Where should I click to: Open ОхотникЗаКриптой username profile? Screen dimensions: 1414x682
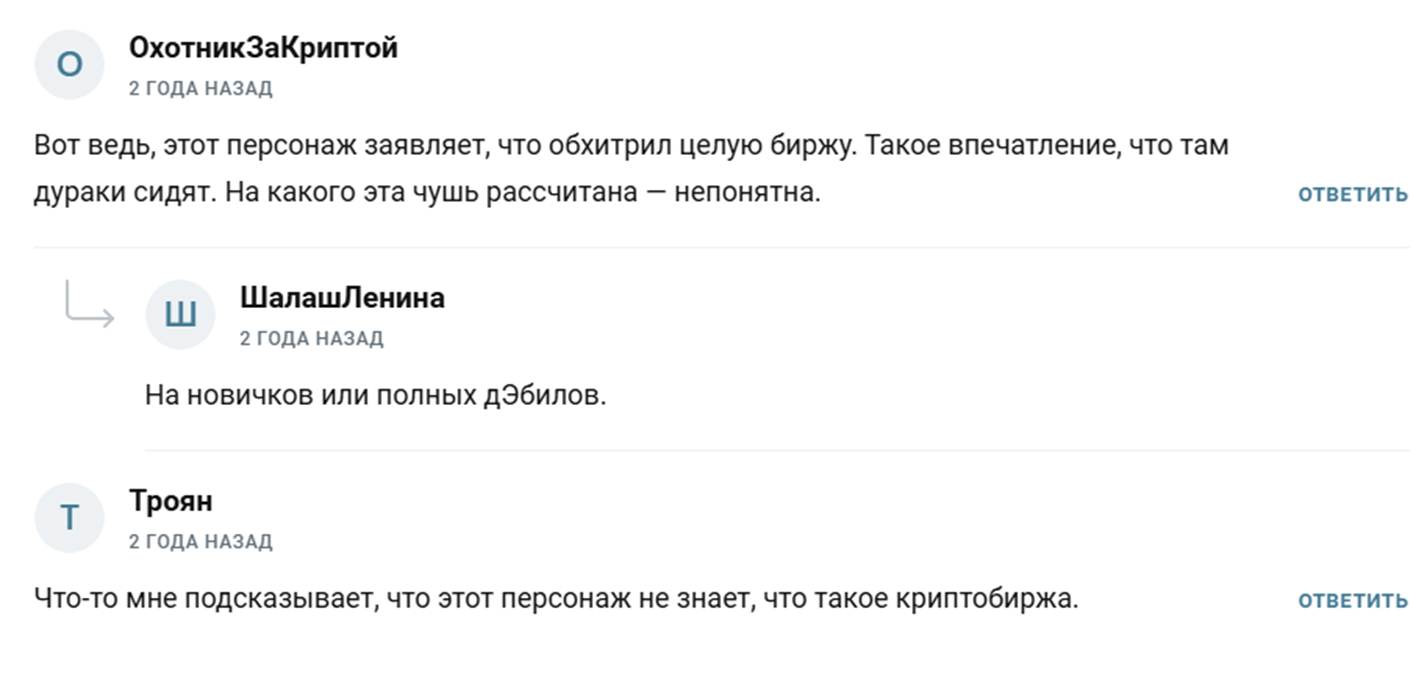pos(263,47)
